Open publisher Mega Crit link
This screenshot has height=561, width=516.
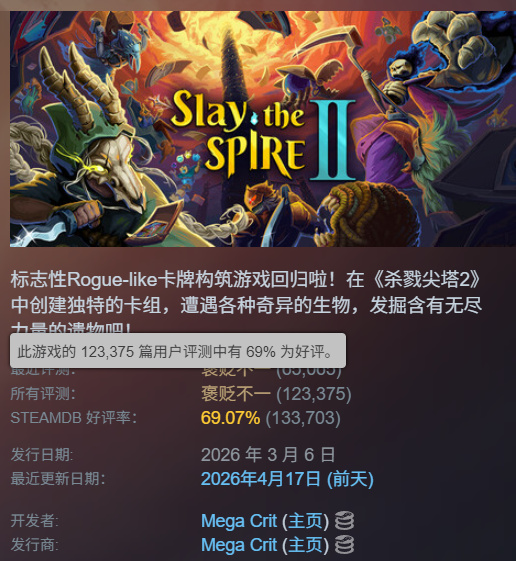click(239, 545)
